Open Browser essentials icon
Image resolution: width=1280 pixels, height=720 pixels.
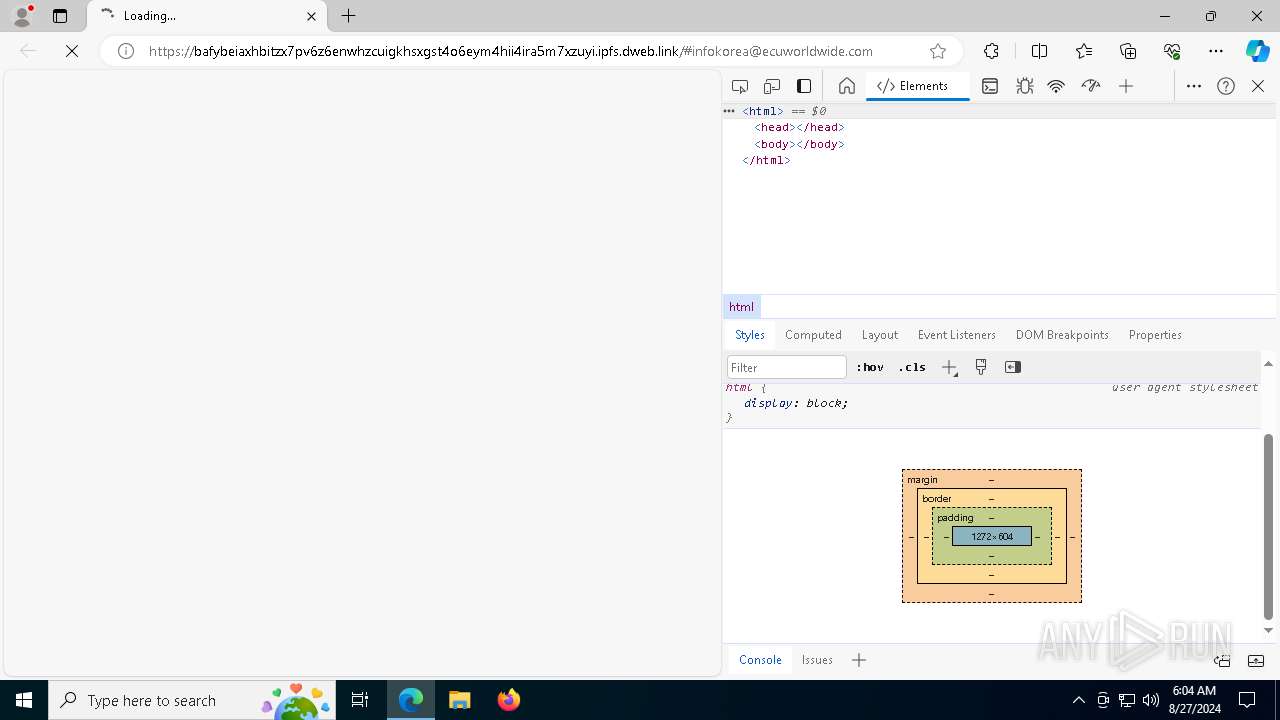pyautogui.click(x=1172, y=51)
